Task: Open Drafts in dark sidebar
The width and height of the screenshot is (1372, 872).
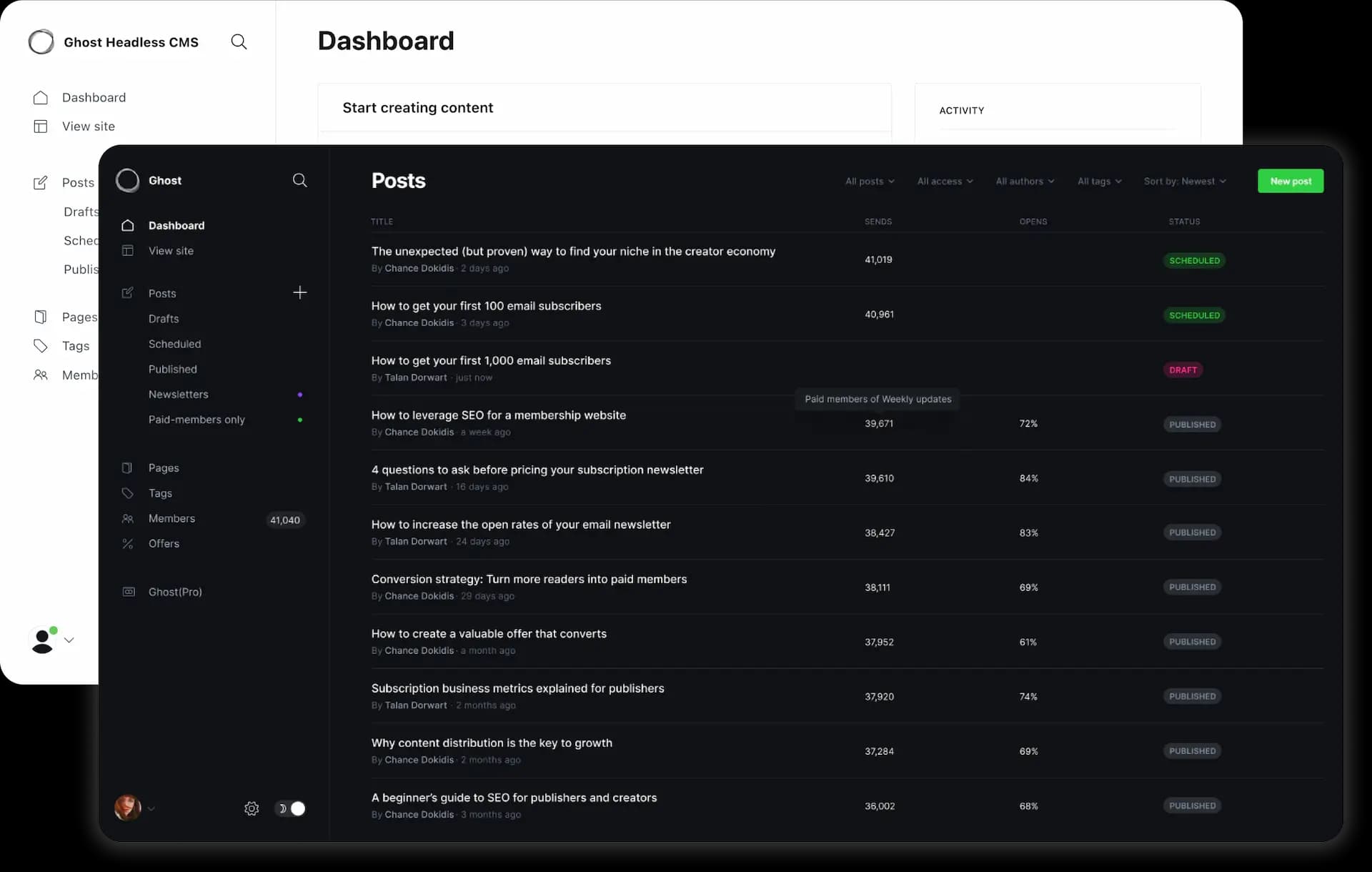Action: (x=164, y=319)
